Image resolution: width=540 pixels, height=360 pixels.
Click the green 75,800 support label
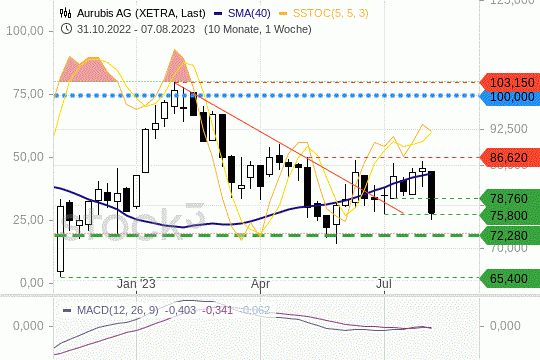pos(510,215)
